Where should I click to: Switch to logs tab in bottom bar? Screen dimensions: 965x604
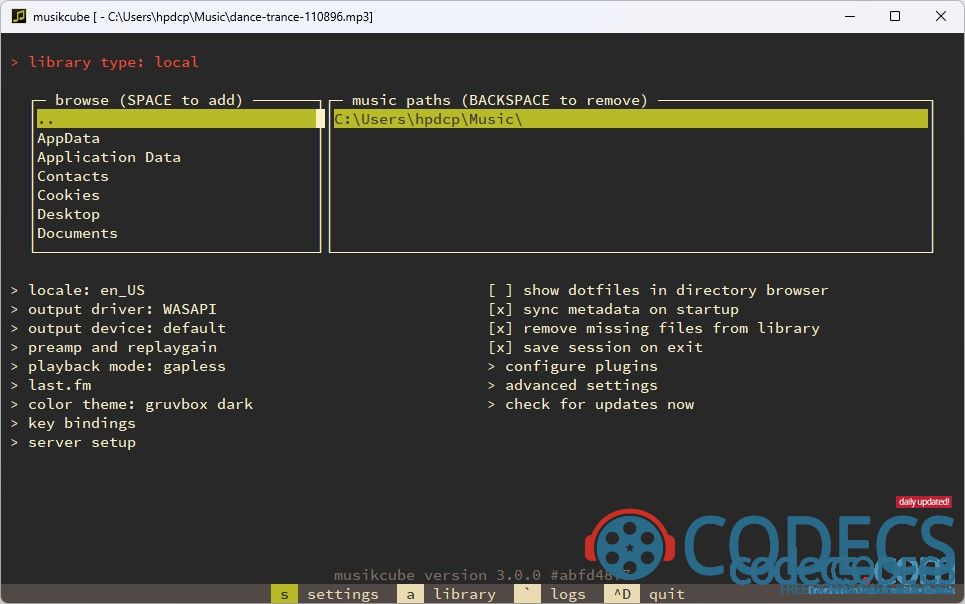(x=567, y=594)
